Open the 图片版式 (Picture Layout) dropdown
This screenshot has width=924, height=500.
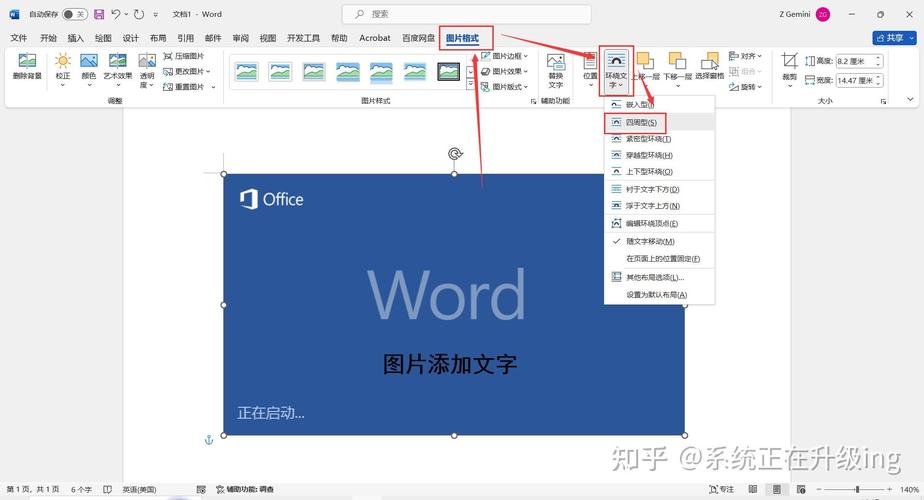coord(504,87)
